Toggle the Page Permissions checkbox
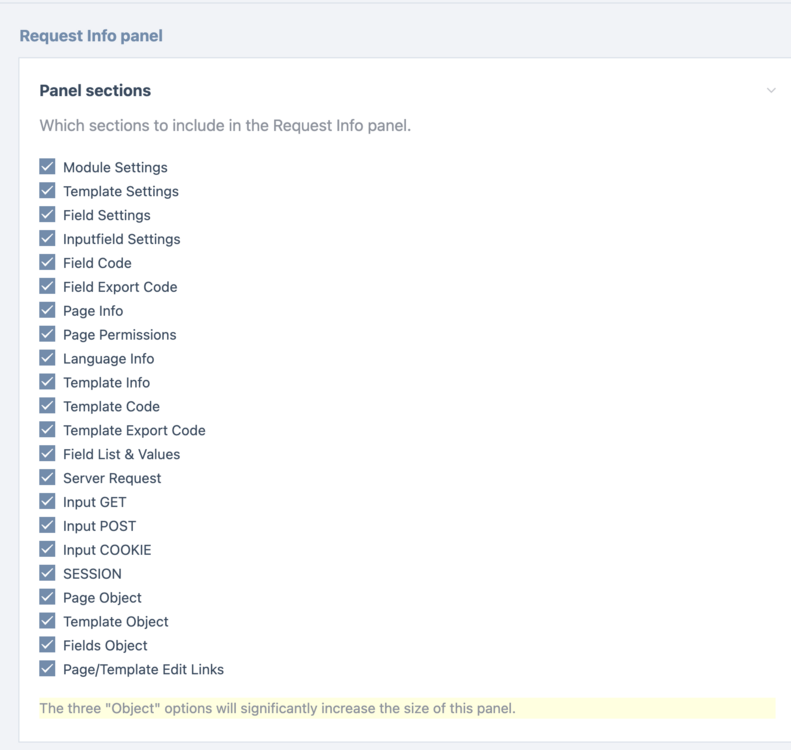 (47, 335)
